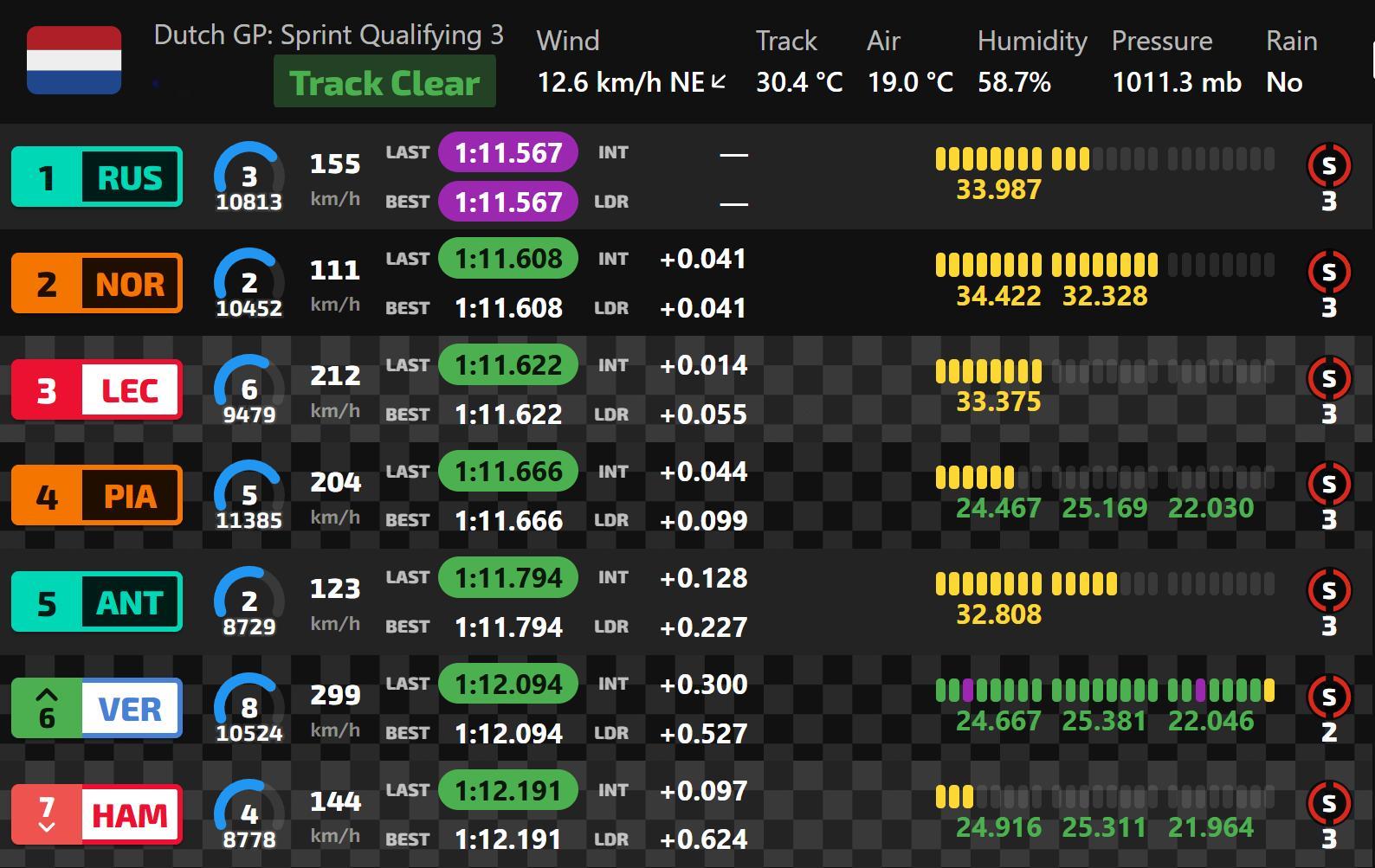Click the HAM third sector time 21.964
The image size is (1375, 868).
[1210, 827]
